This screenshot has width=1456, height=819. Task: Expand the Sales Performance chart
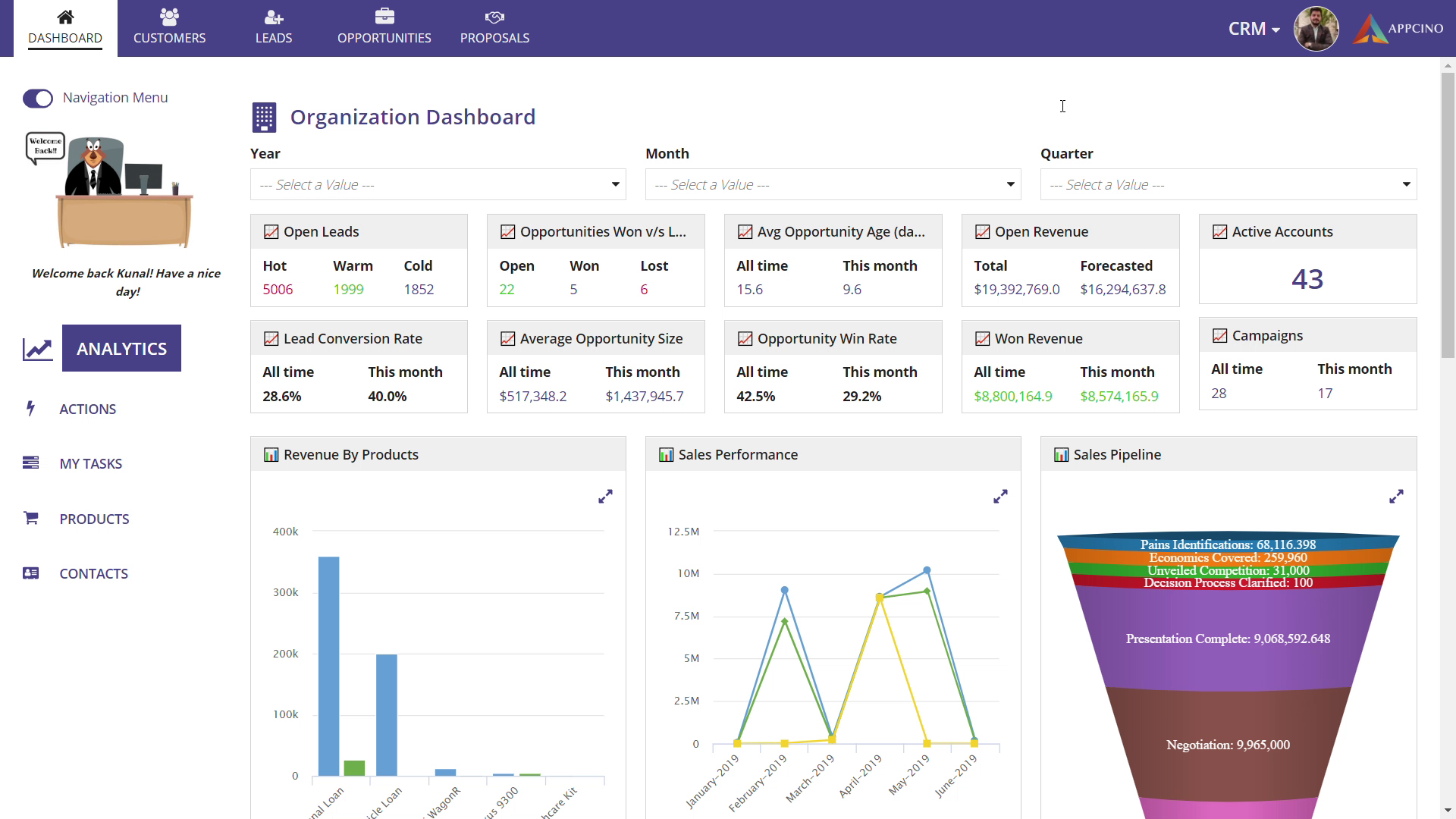coord(1000,497)
